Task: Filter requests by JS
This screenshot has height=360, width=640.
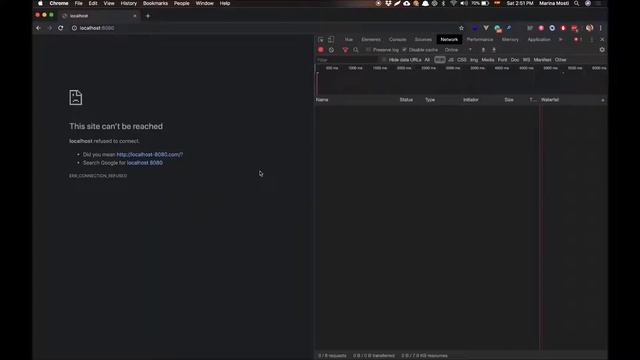Action: [451, 60]
